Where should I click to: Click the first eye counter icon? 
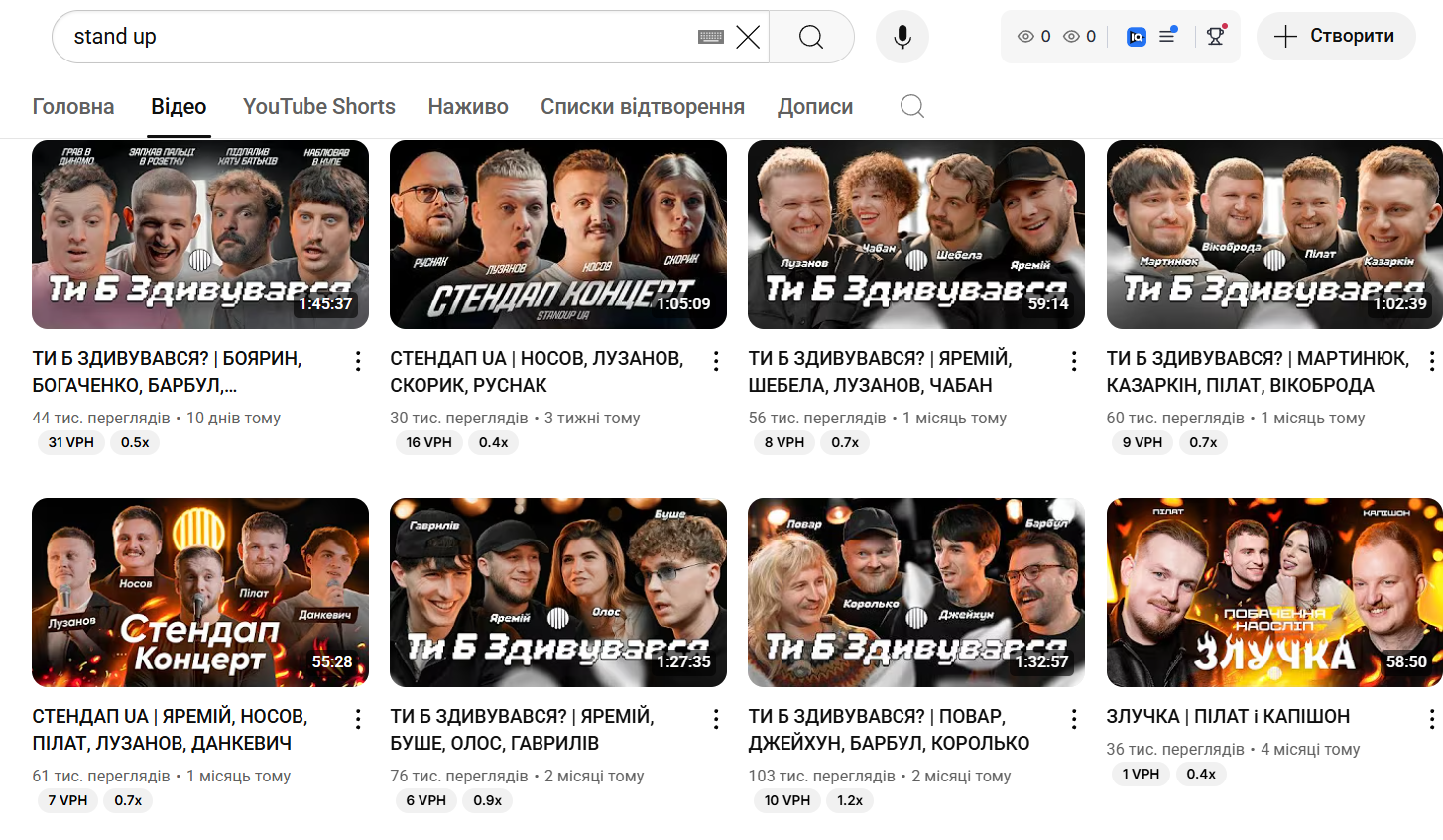click(x=1025, y=37)
